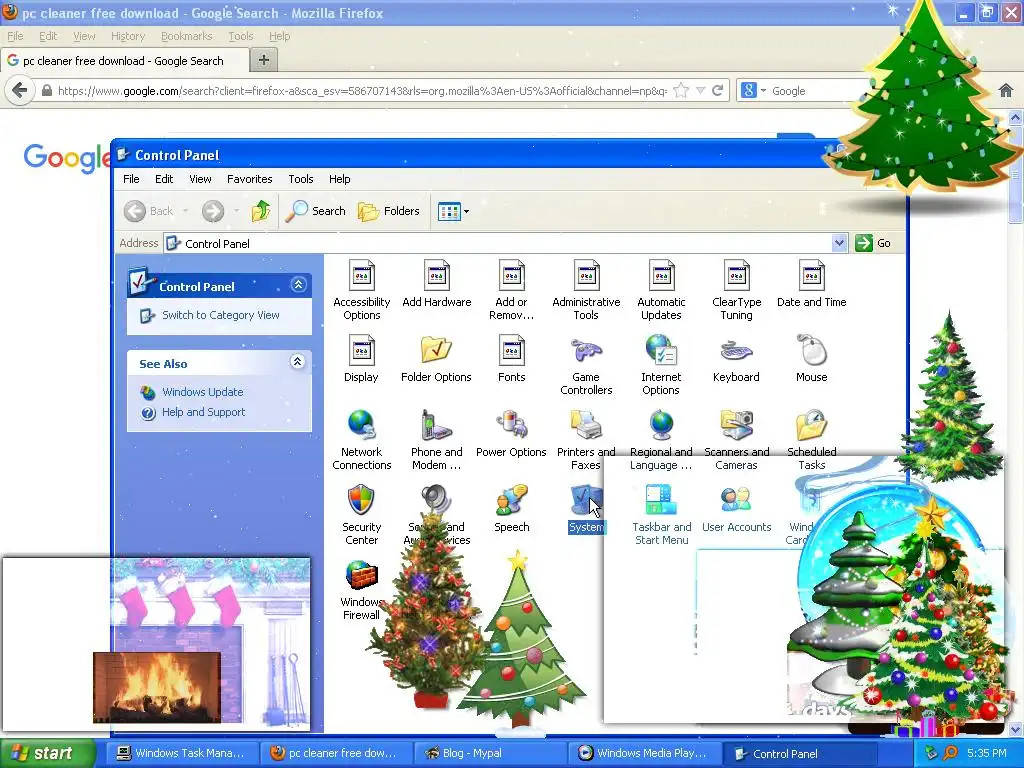Image resolution: width=1024 pixels, height=768 pixels.
Task: Open Firefox URL bar history dropdown
Action: 700,91
